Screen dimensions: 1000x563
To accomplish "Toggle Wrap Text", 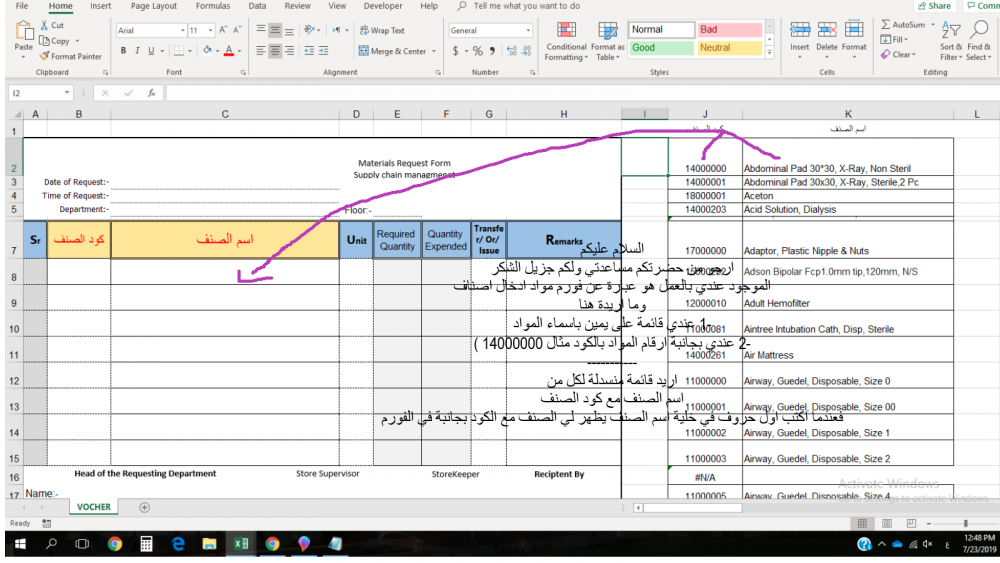I will (382, 30).
